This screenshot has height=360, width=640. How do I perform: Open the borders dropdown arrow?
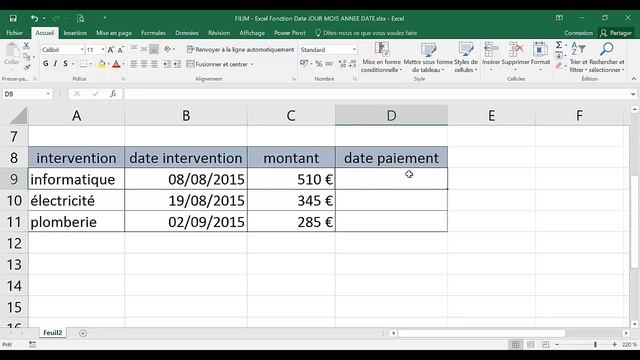click(91, 64)
